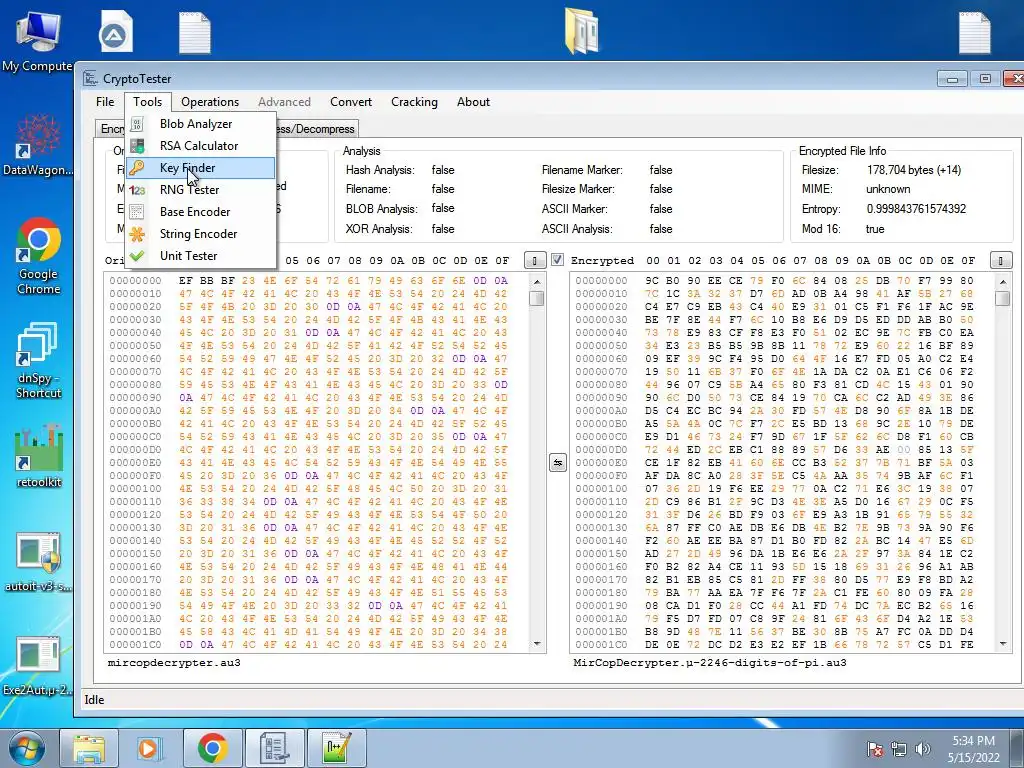Image resolution: width=1024 pixels, height=768 pixels.
Task: Click the encrypted hex pane scrollbar thumb
Action: [1003, 298]
